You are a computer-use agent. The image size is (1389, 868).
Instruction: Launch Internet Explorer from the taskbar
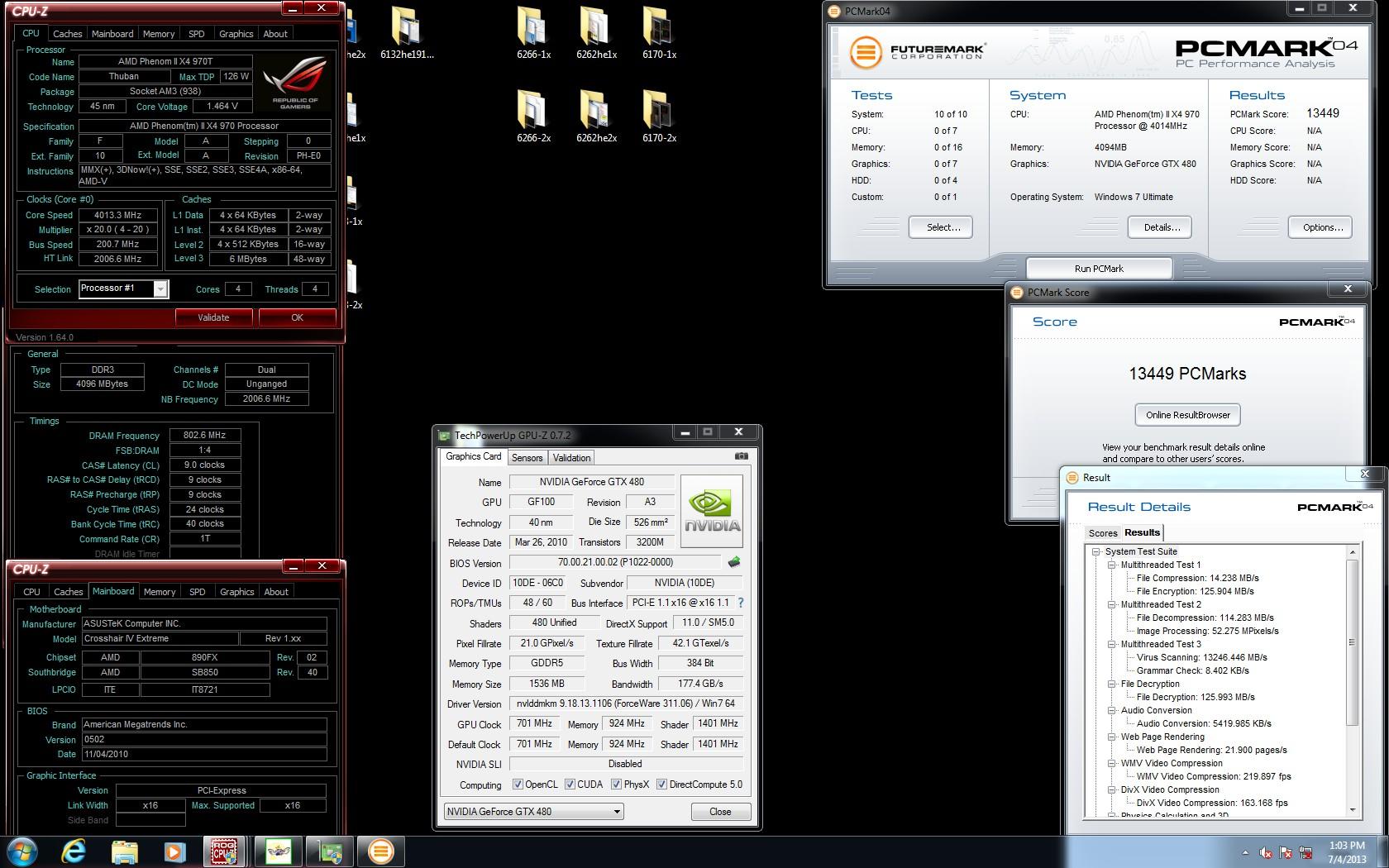pyautogui.click(x=74, y=851)
